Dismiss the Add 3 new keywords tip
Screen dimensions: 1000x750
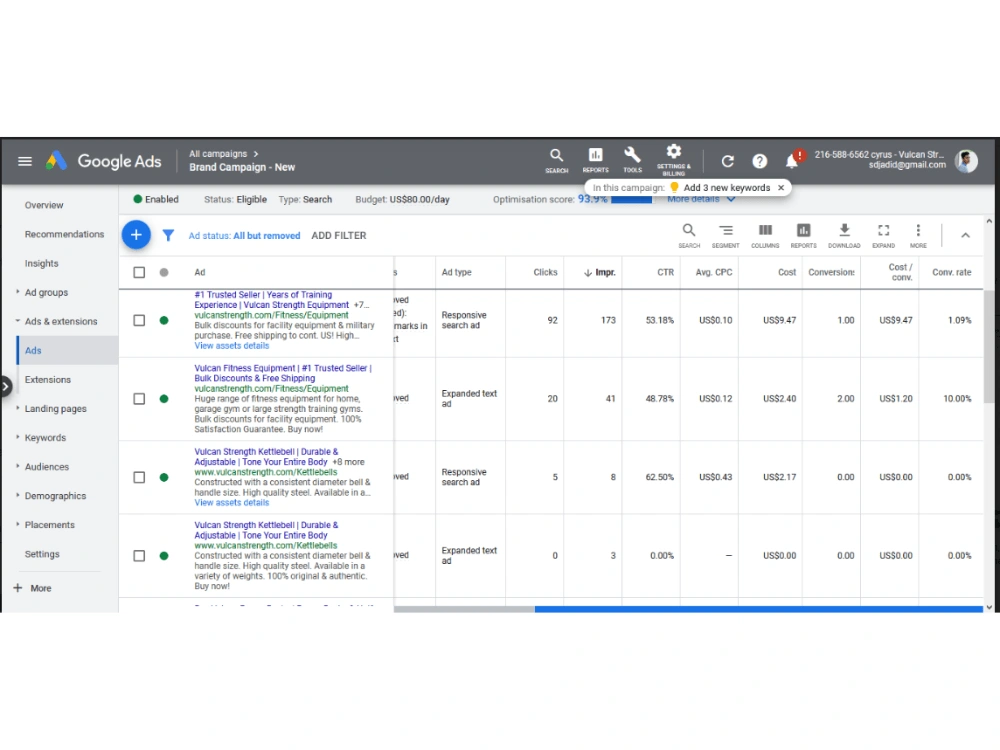(x=781, y=188)
